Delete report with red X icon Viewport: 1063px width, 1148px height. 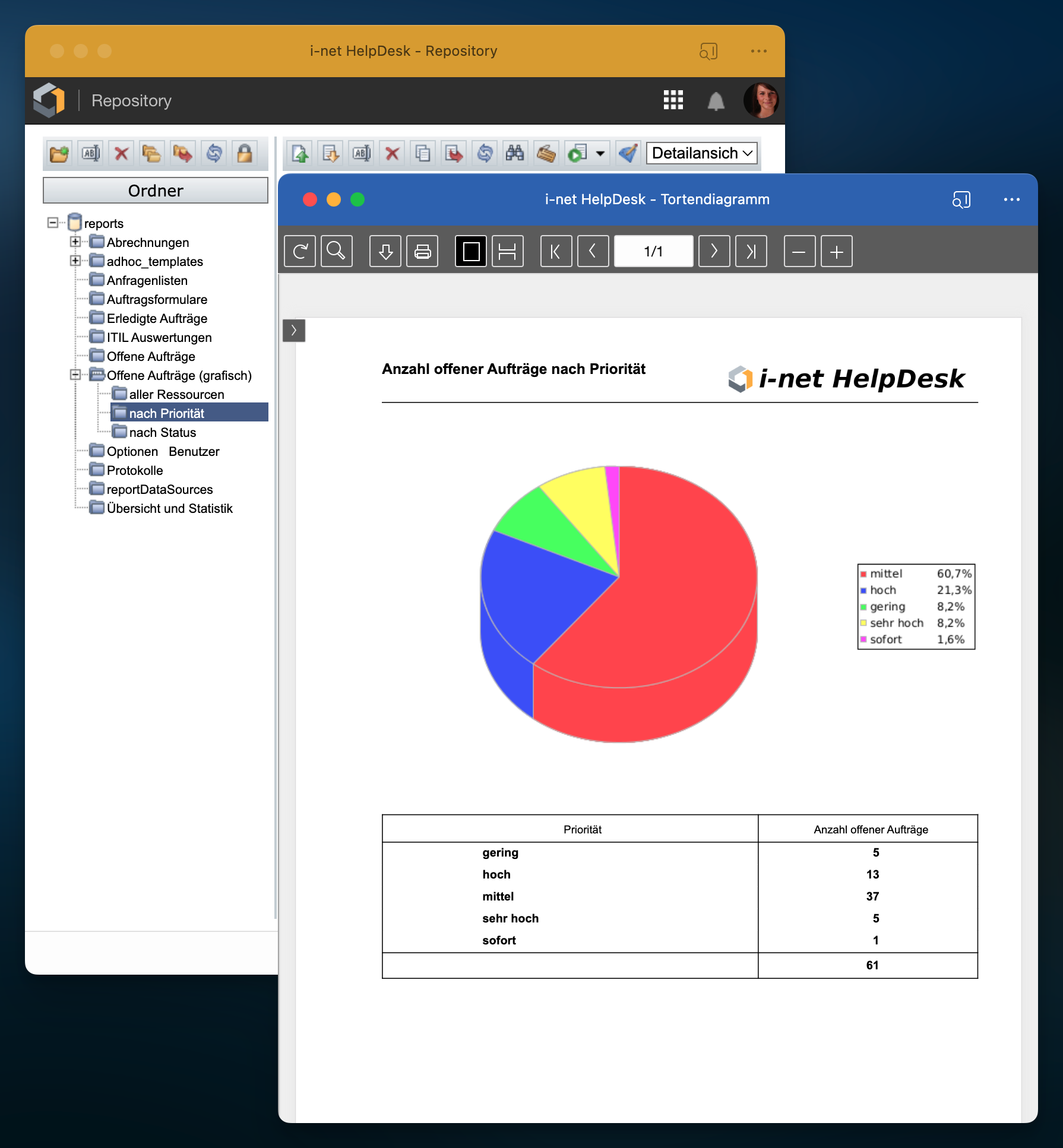tap(392, 154)
